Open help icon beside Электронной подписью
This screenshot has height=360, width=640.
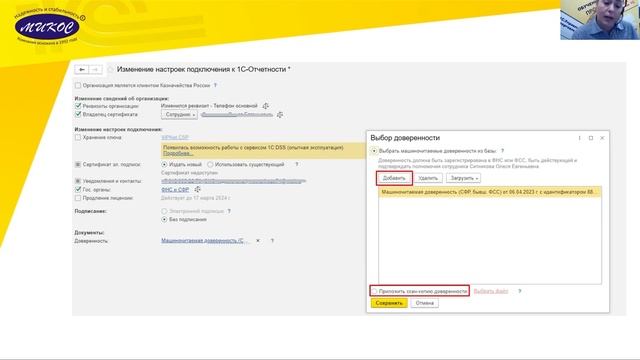tap(229, 211)
